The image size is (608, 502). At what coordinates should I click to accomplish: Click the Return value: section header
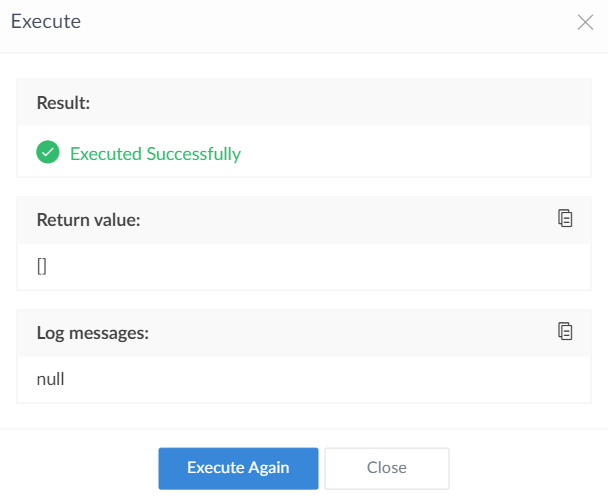pyautogui.click(x=88, y=219)
